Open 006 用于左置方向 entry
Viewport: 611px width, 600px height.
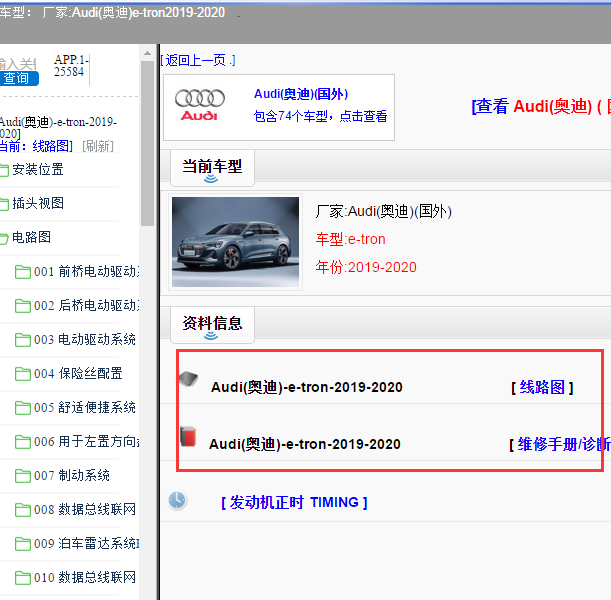click(87, 441)
